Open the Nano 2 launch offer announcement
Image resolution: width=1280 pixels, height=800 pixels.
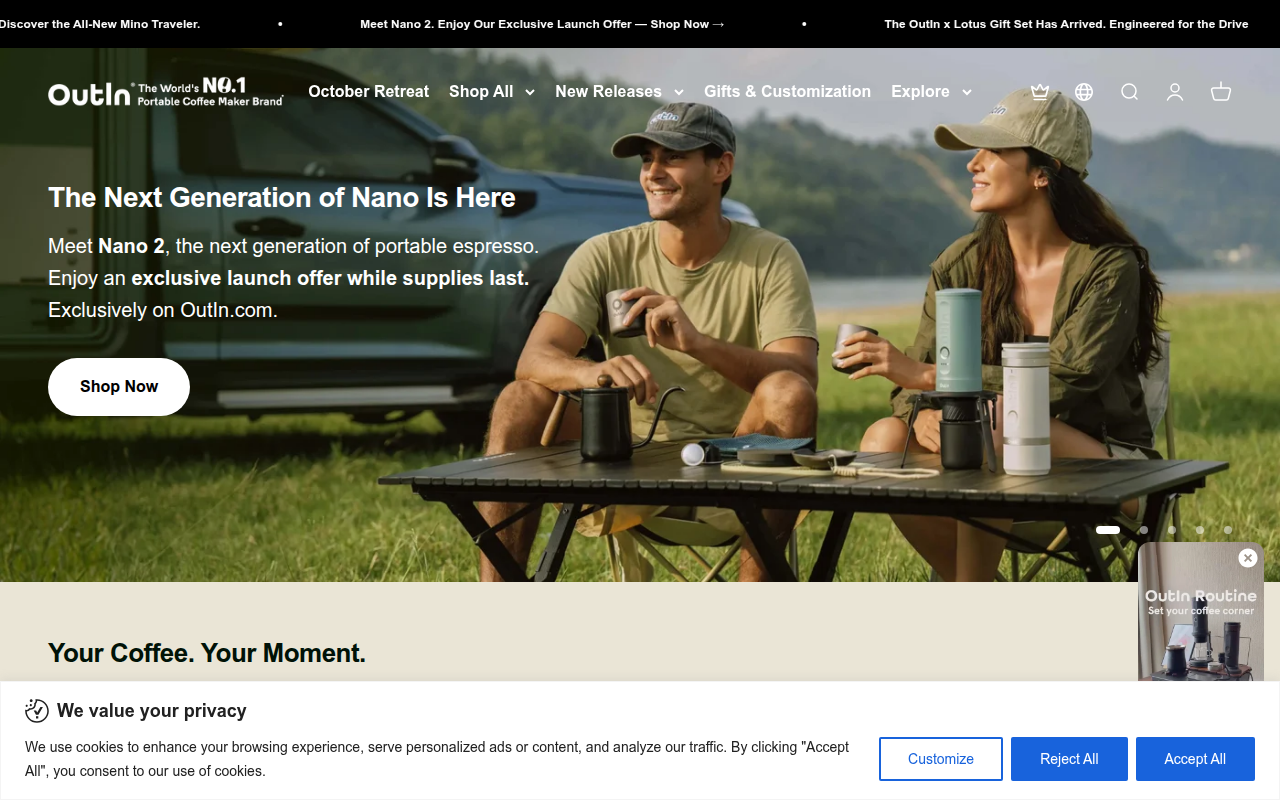(543, 24)
